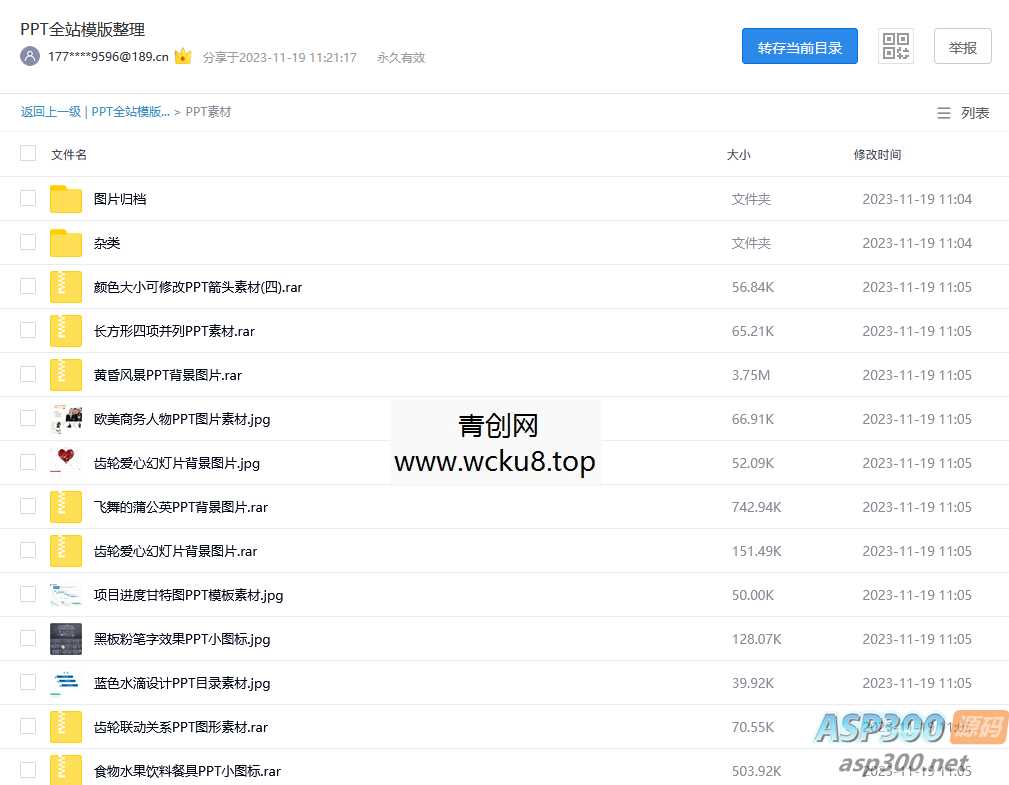1009x785 pixels.
Task: Toggle the select-all checkbox in the header
Action: [x=28, y=154]
